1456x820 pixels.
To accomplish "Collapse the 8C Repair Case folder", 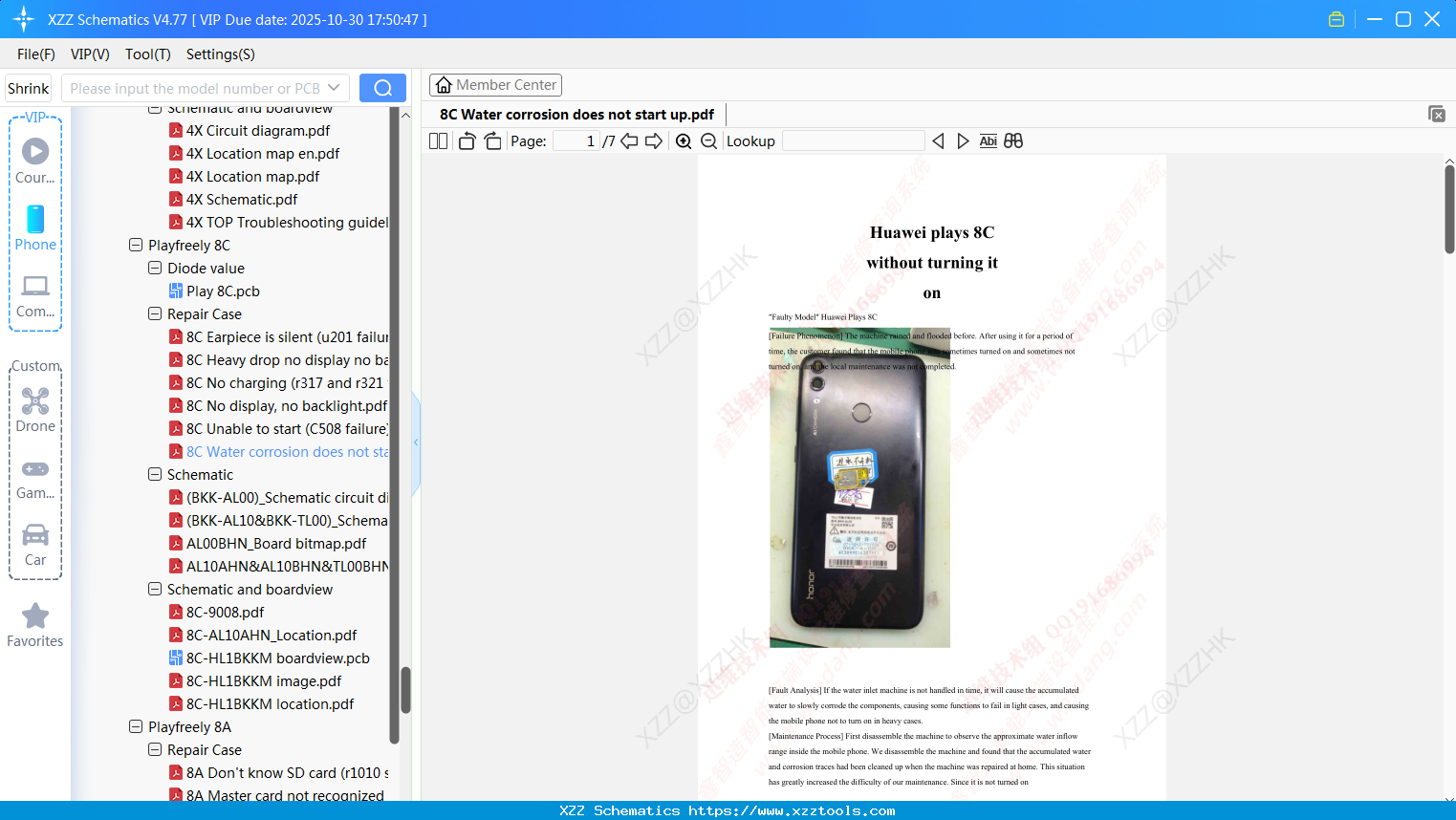I will coord(155,313).
